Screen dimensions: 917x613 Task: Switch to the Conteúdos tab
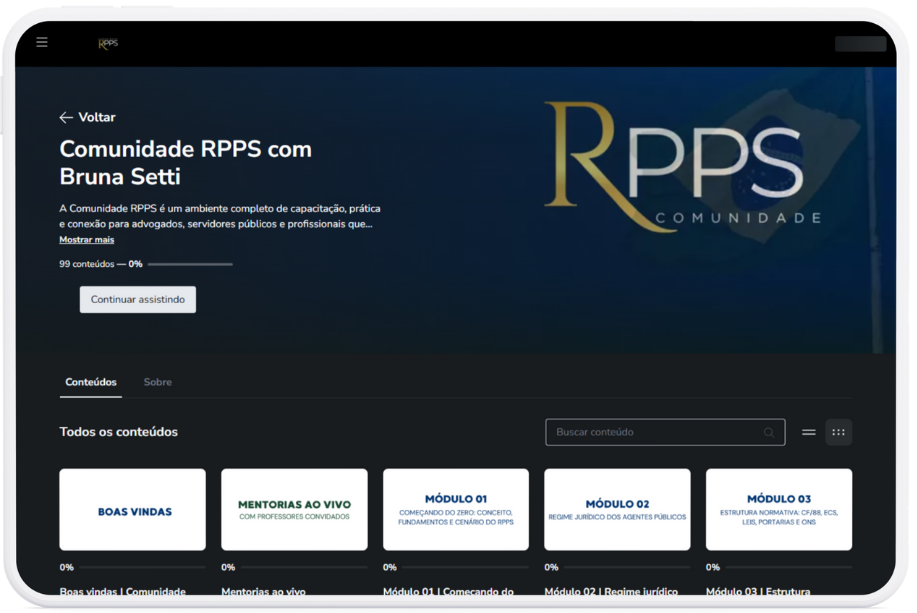[90, 382]
